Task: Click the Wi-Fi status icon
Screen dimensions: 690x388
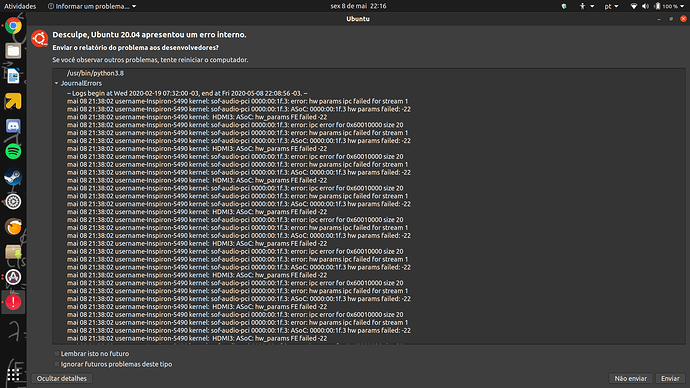Action: [633, 6]
